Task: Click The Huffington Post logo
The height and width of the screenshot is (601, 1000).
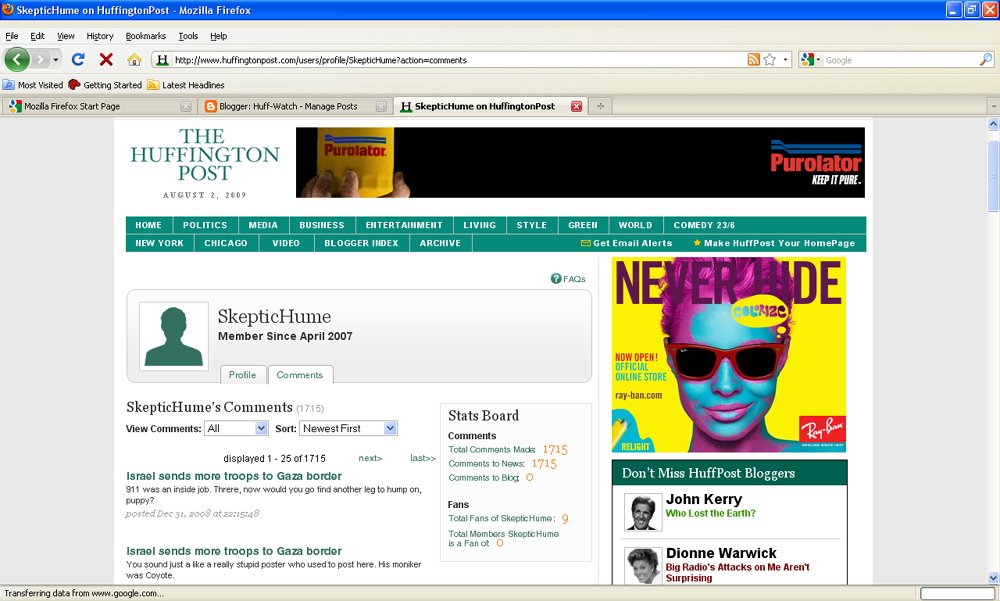Action: [x=205, y=155]
